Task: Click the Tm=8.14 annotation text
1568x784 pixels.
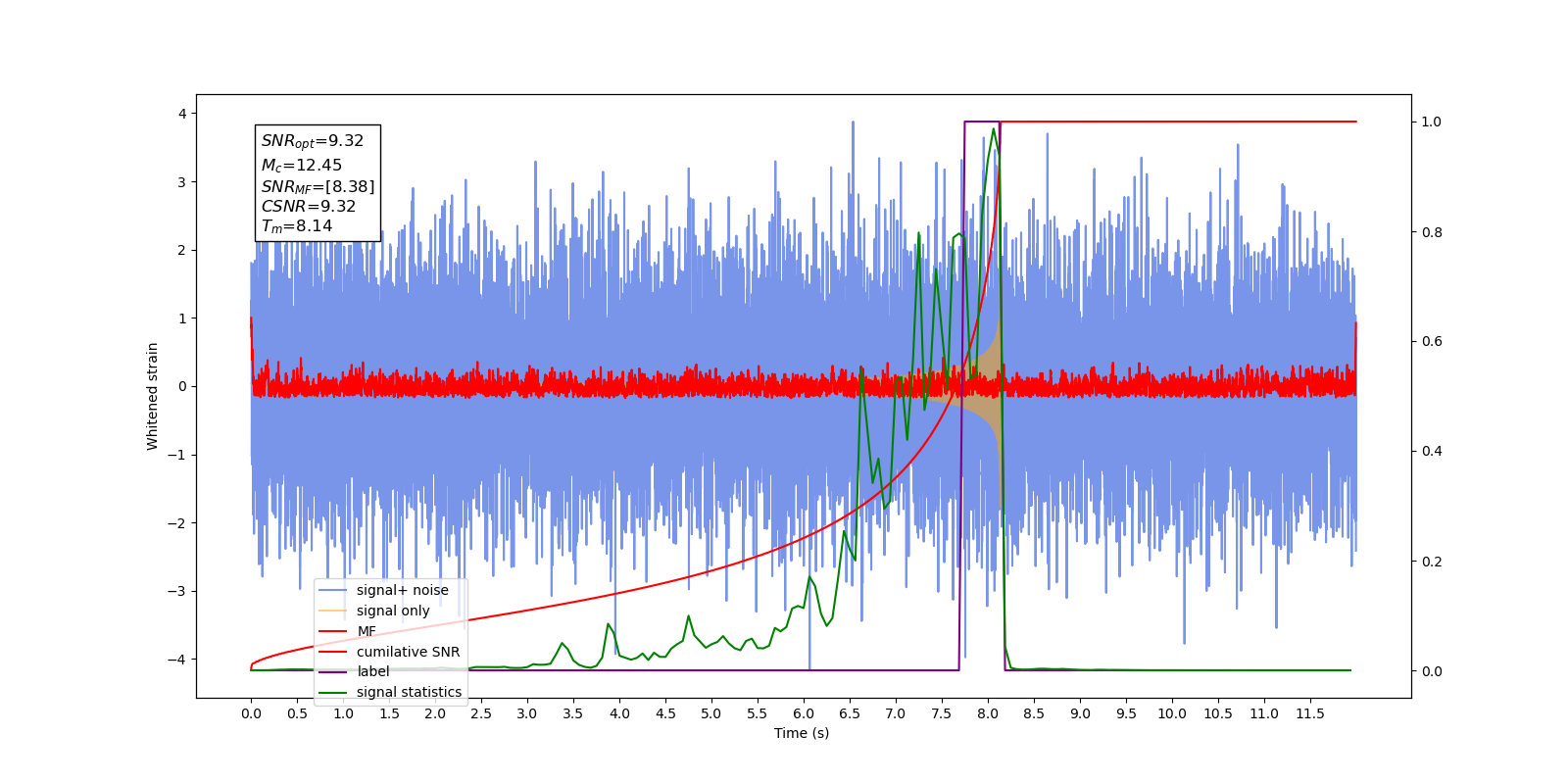Action: 297,226
